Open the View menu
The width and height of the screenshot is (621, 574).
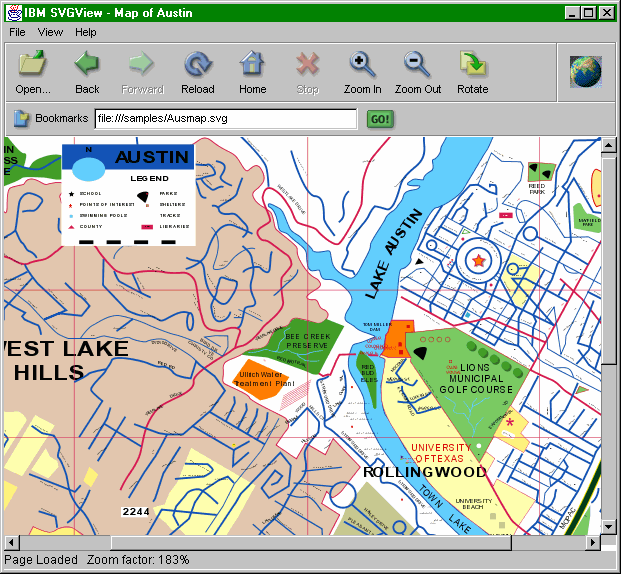[x=51, y=32]
